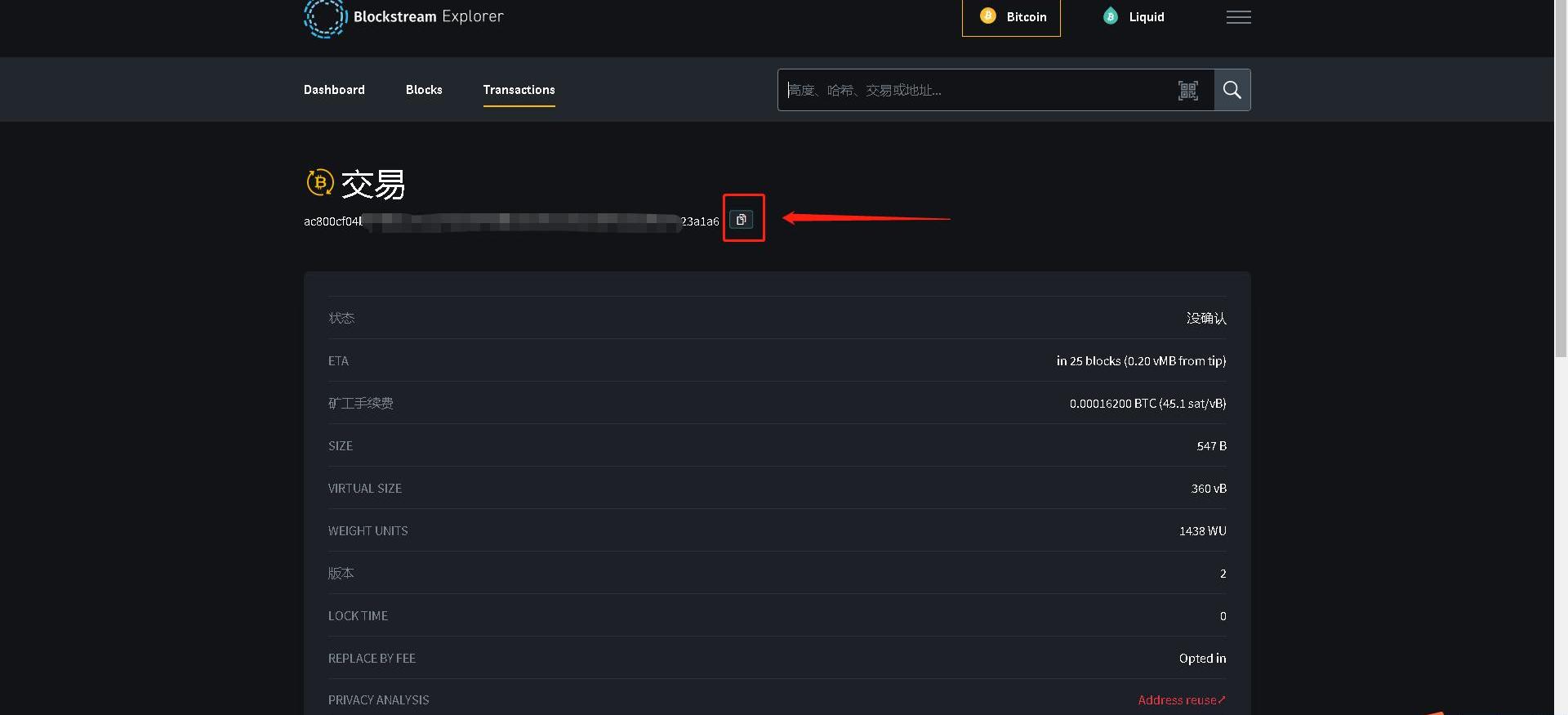Switch to the Bitcoin network
This screenshot has height=715, width=1568.
point(1011,17)
